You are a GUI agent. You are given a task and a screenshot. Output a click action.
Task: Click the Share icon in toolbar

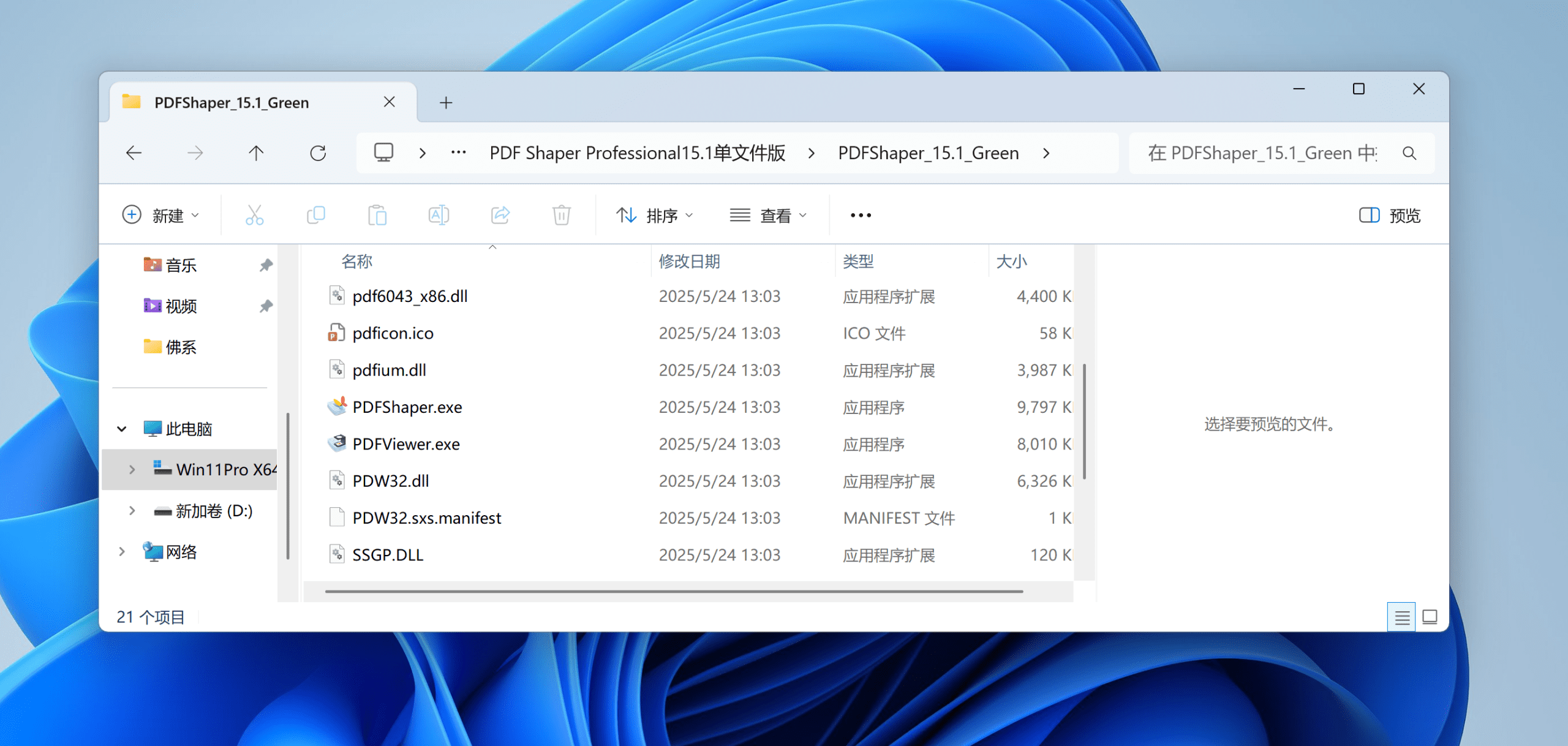(x=500, y=215)
